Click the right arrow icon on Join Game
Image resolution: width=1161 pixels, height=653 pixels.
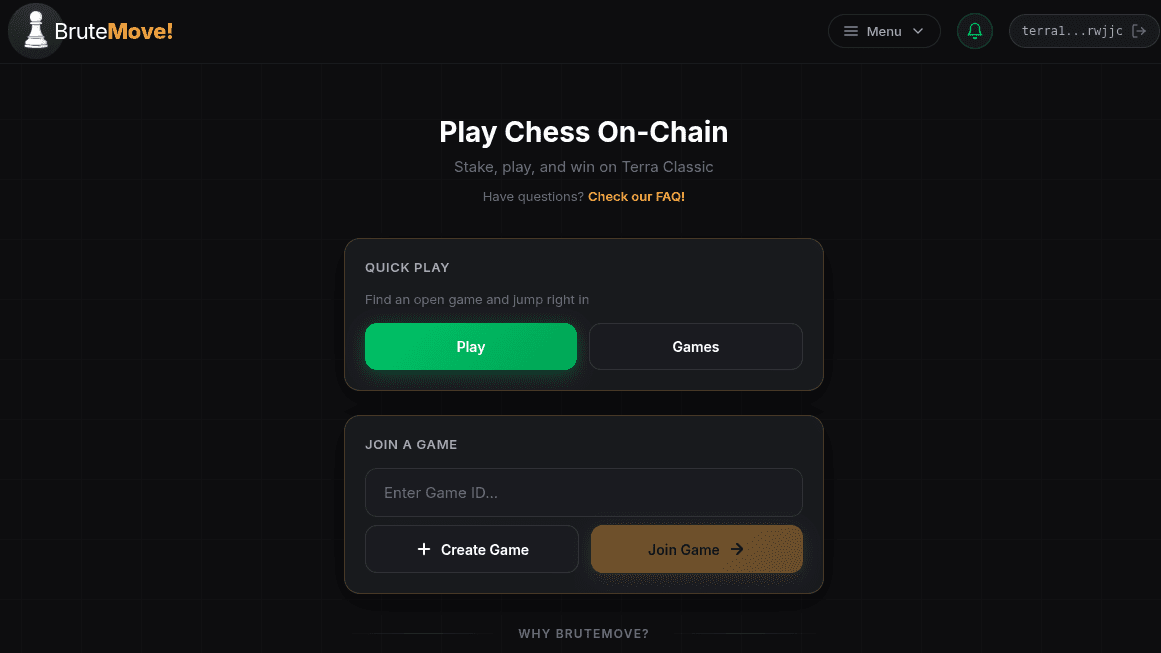tap(737, 549)
